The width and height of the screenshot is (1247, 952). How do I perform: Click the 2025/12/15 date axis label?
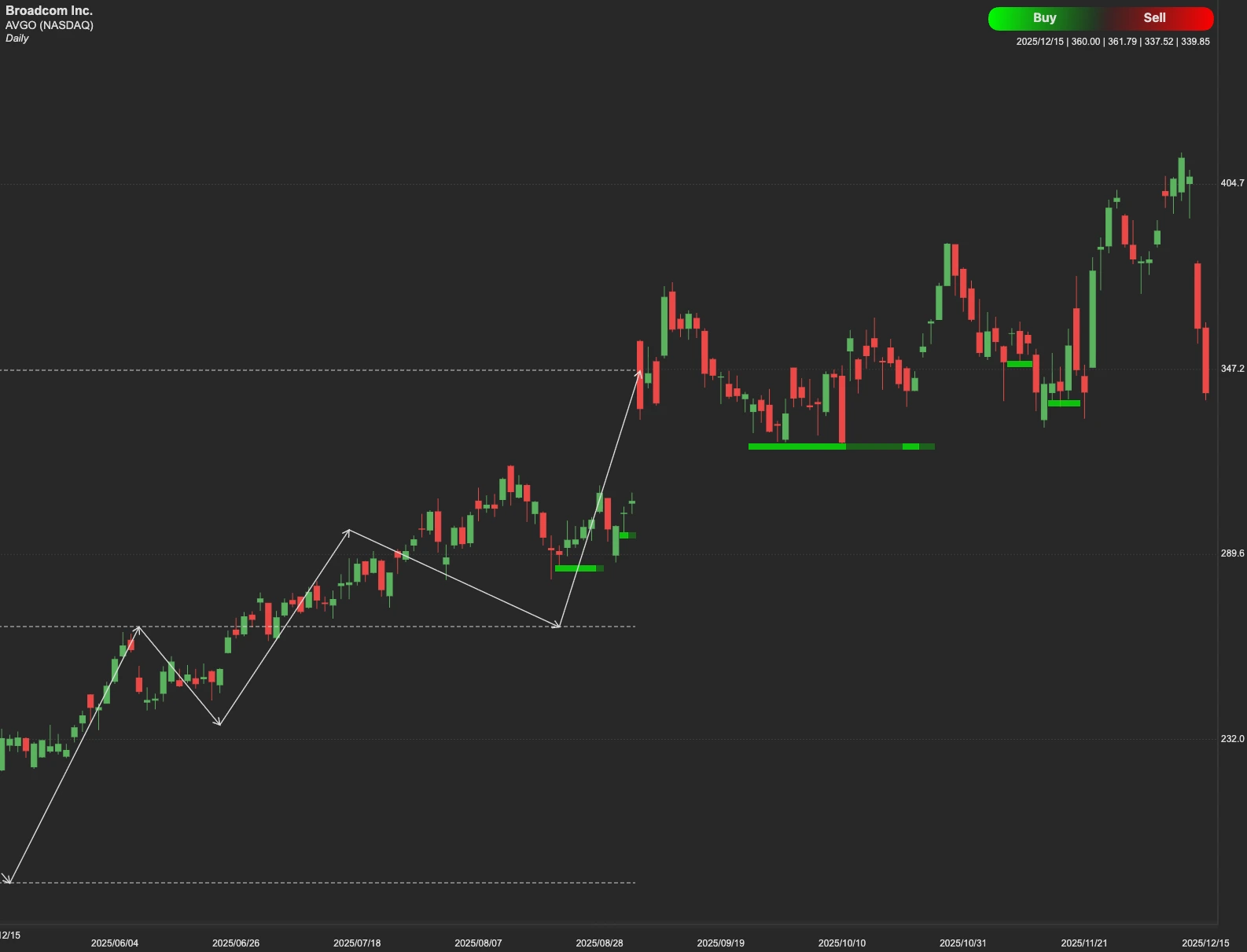point(1205,943)
